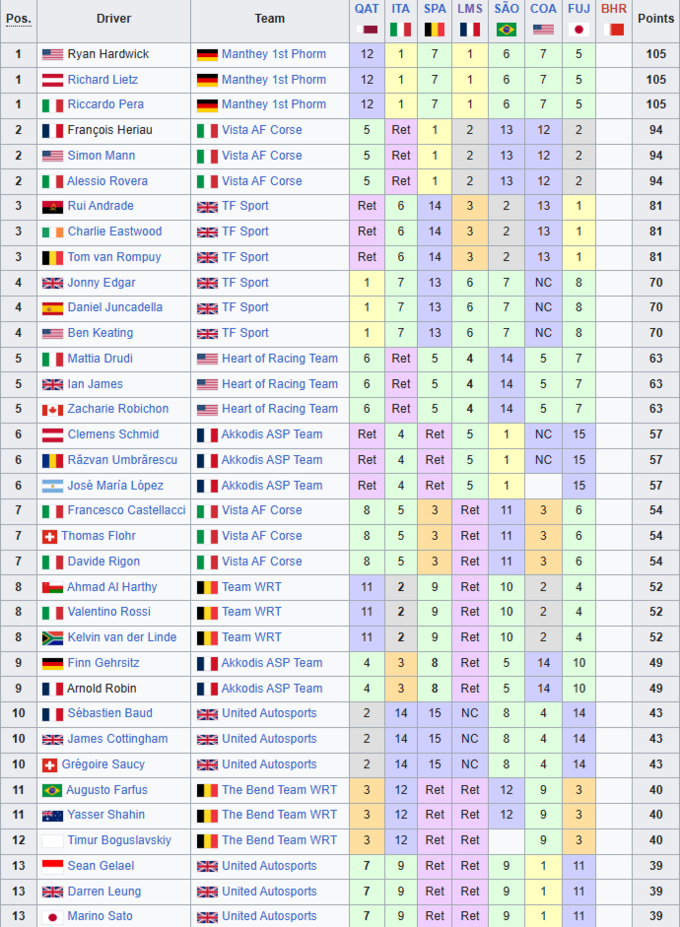Open Team WRT link in Valentino Rossi row

(251, 612)
